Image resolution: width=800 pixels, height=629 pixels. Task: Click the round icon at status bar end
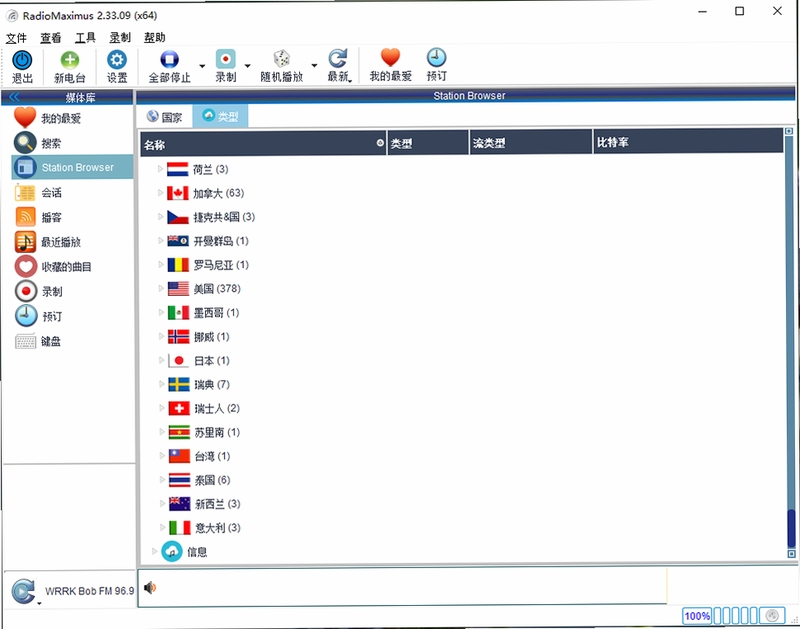772,616
